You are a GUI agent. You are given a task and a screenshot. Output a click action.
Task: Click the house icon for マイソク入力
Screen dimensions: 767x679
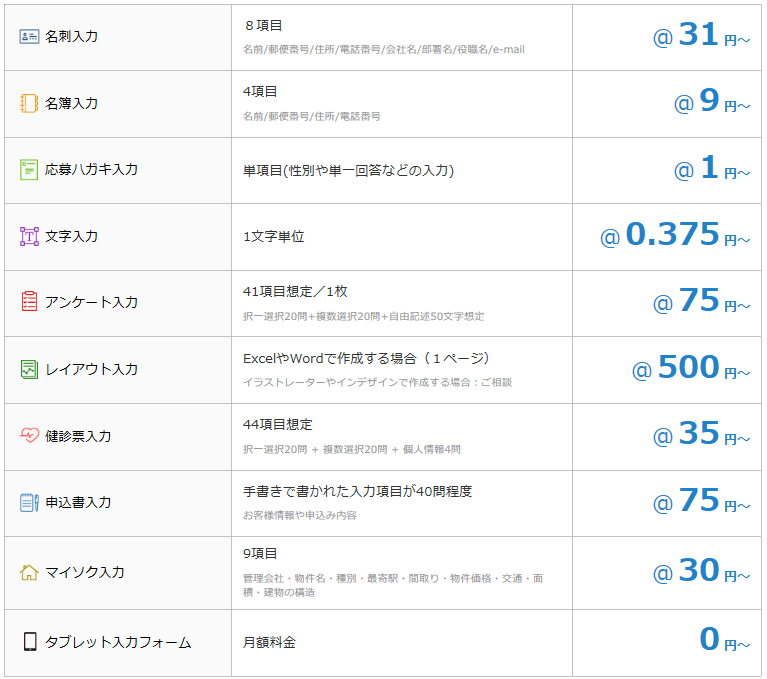point(29,572)
